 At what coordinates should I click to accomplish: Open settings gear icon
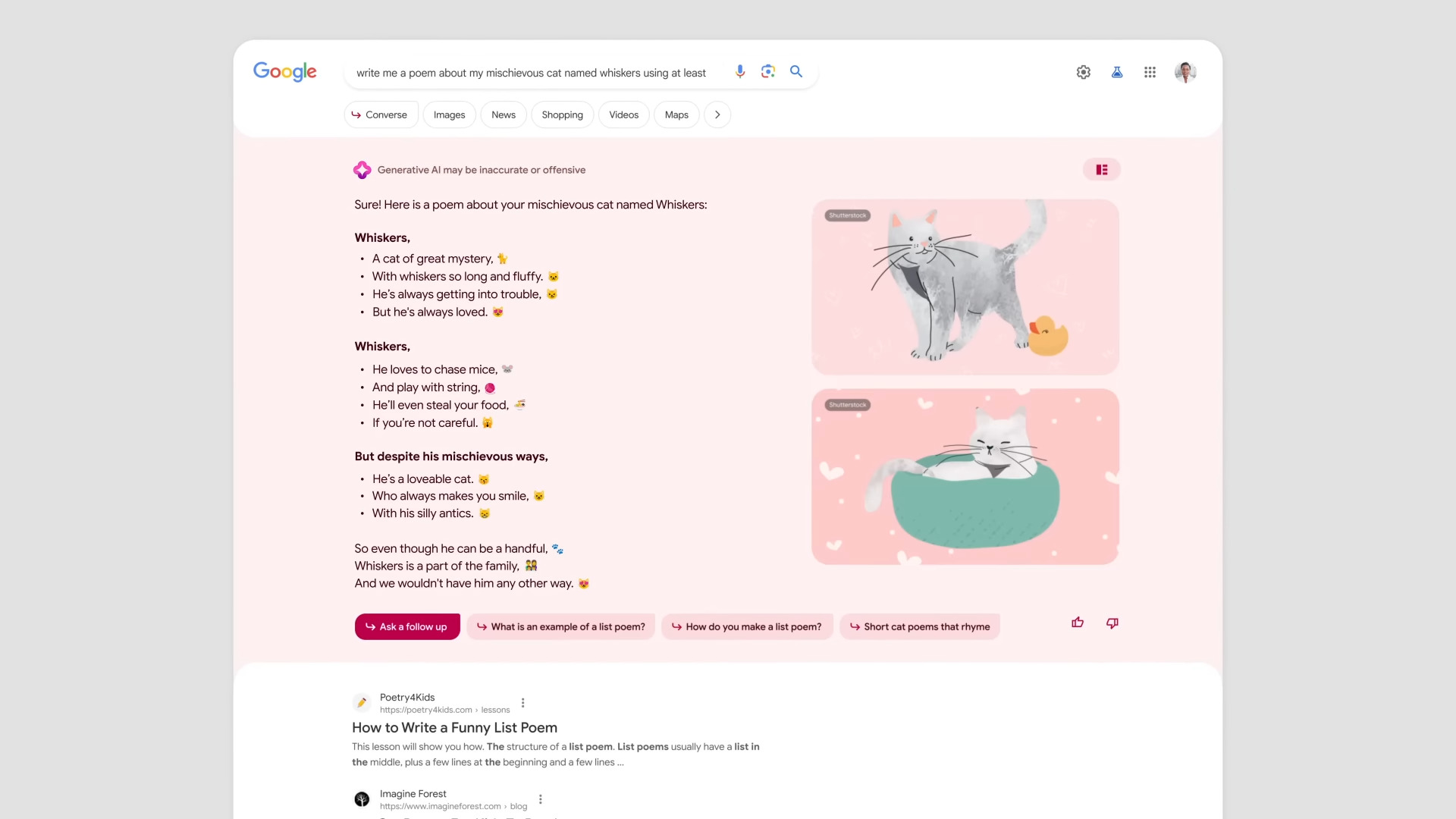(x=1084, y=72)
